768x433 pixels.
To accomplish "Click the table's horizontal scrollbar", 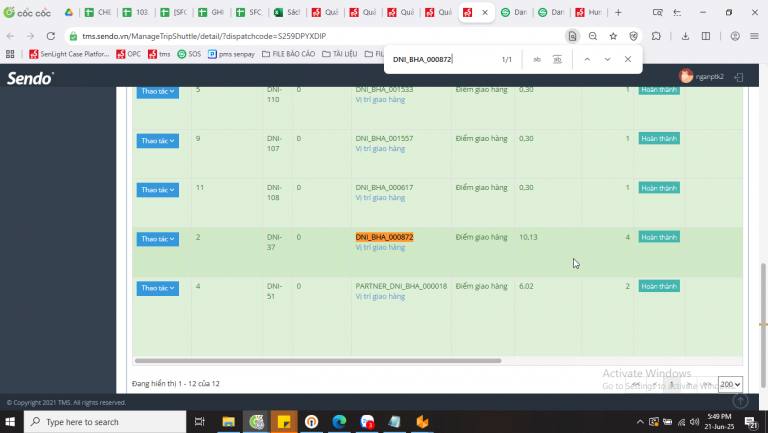I will [x=318, y=361].
